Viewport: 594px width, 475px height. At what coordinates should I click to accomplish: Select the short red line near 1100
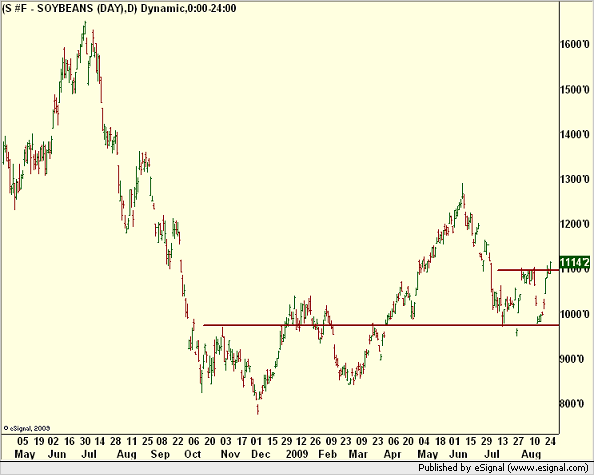pos(528,270)
